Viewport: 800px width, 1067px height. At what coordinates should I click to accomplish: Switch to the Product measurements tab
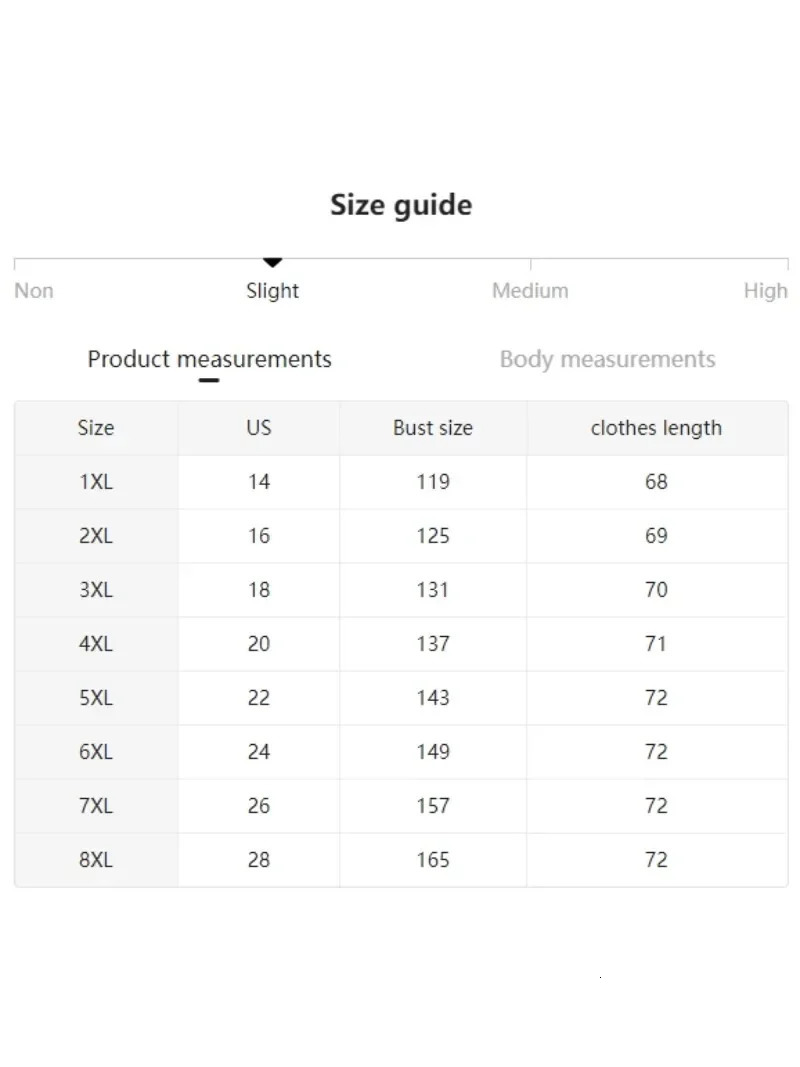tap(209, 359)
